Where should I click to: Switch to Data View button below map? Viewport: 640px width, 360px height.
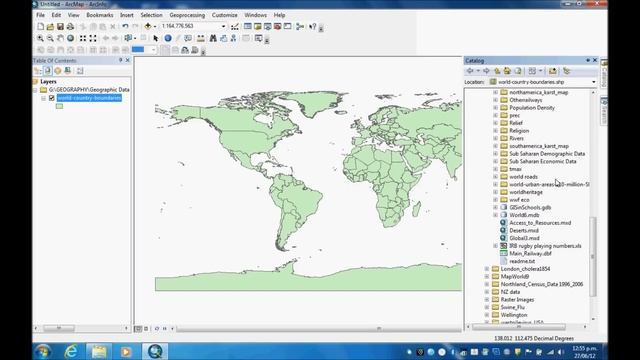click(138, 329)
